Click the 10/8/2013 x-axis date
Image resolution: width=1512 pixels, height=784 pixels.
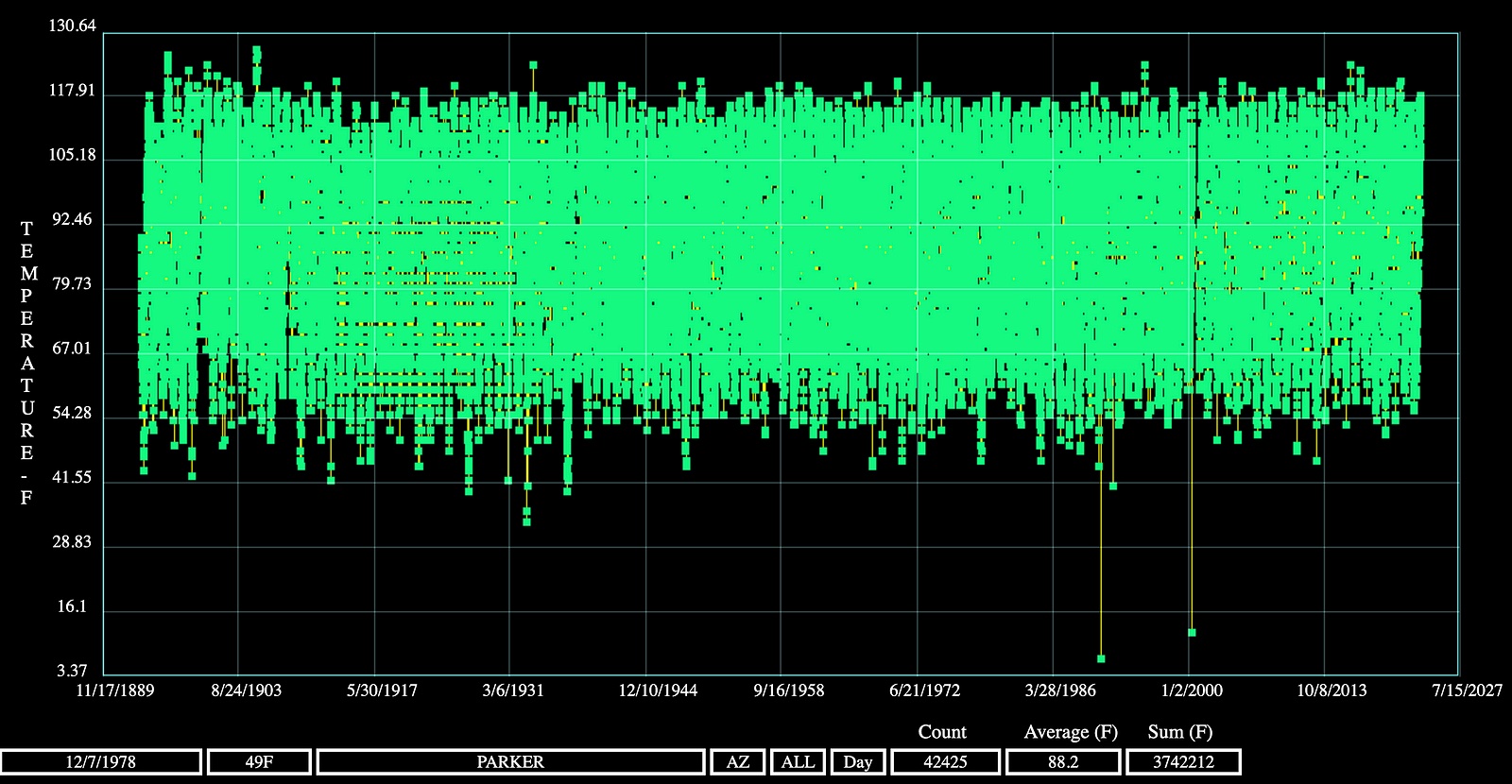pos(1332,690)
